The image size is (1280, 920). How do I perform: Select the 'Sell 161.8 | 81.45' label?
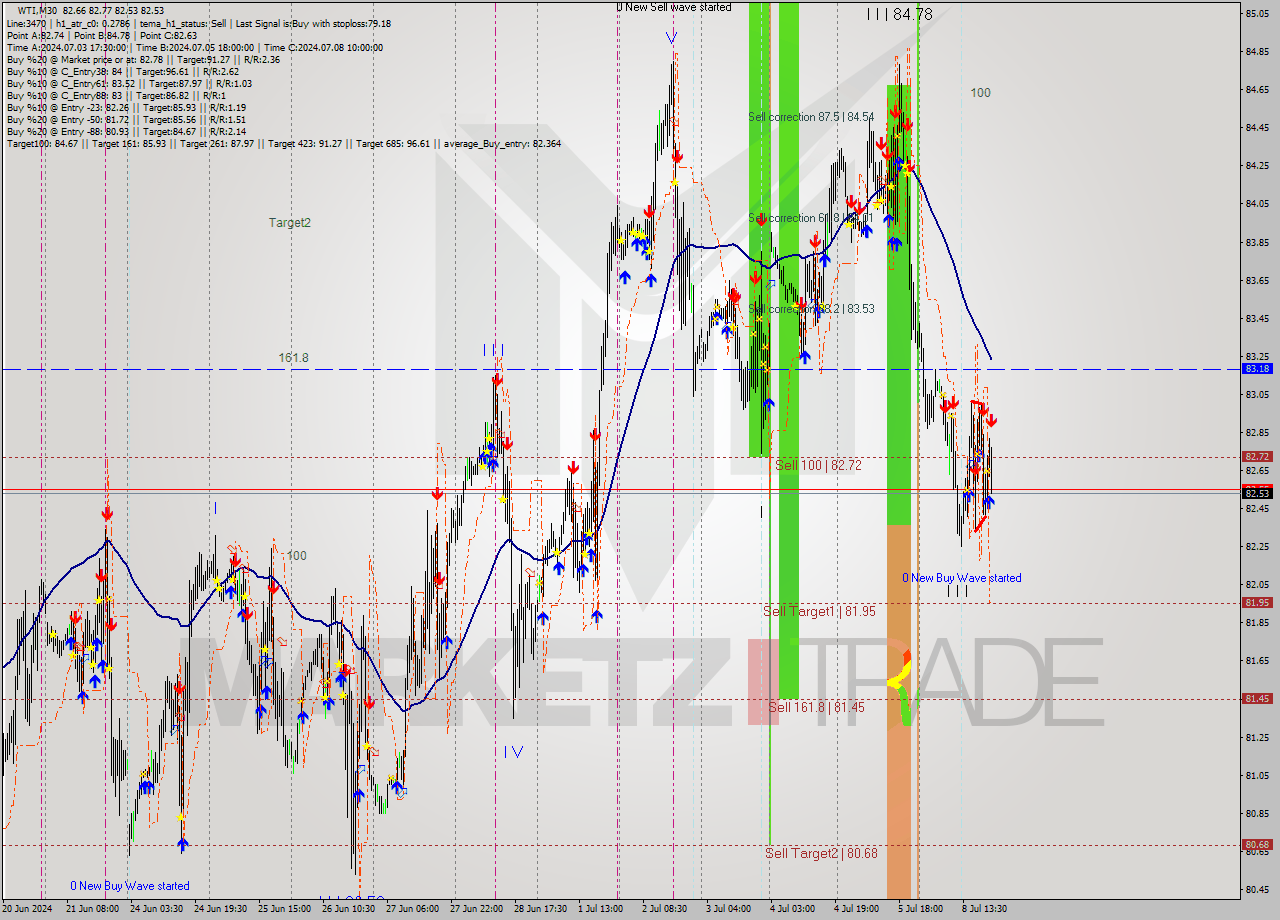[817, 707]
